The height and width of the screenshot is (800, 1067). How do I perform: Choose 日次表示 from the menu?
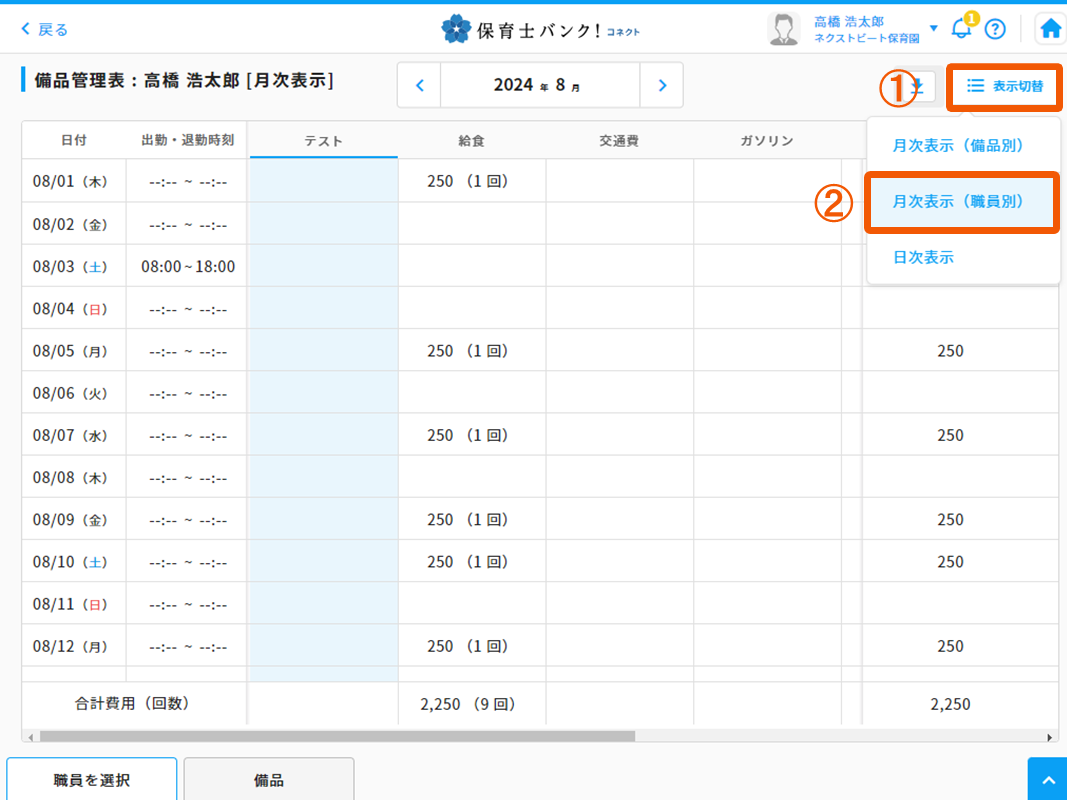(923, 258)
